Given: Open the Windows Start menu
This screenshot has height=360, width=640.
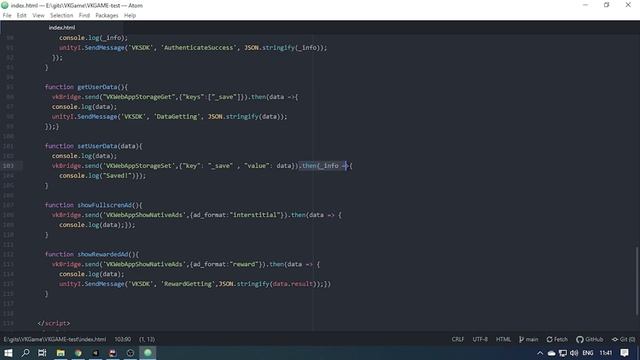Looking at the screenshot, I should click(8, 353).
